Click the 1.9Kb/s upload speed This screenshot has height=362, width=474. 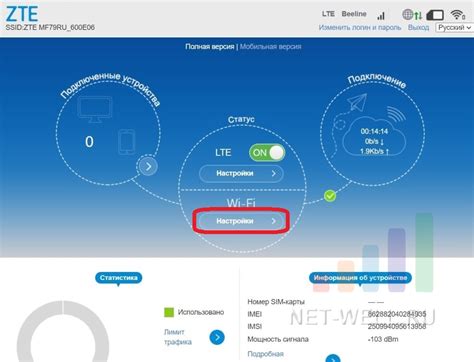(374, 151)
